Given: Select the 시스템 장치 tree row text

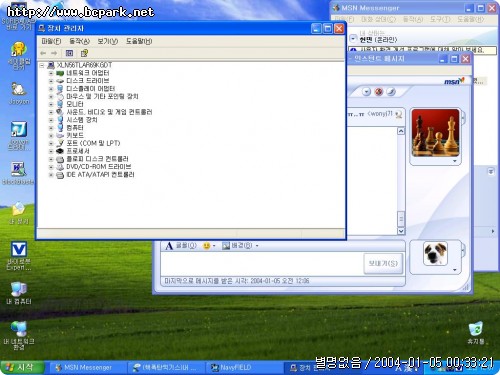Looking at the screenshot, I should [82, 120].
